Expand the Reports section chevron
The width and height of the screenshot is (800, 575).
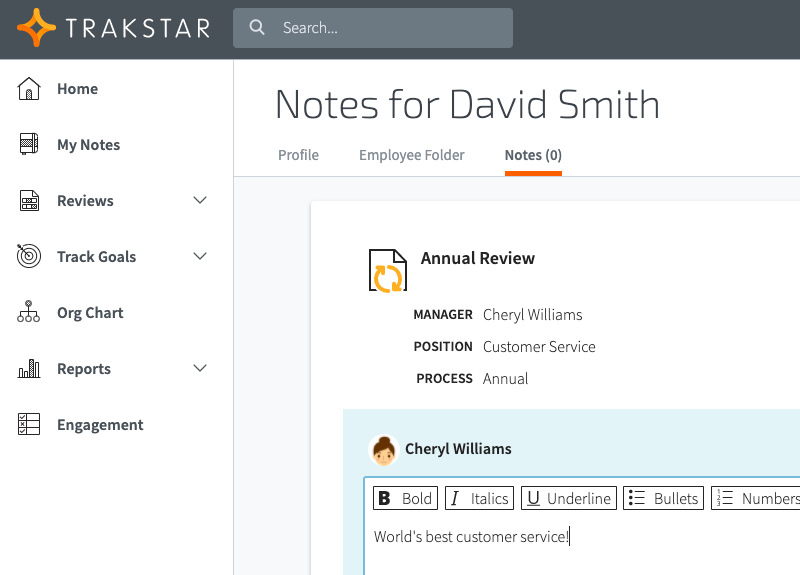click(200, 368)
